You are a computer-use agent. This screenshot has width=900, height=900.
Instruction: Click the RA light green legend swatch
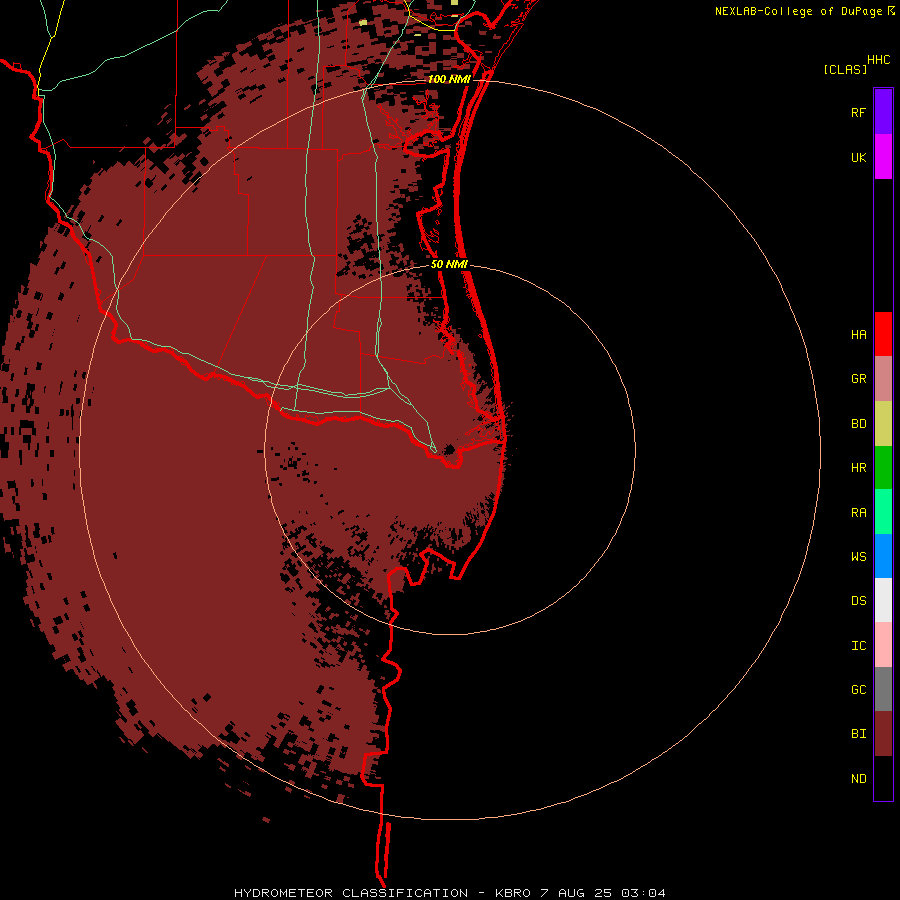(883, 512)
